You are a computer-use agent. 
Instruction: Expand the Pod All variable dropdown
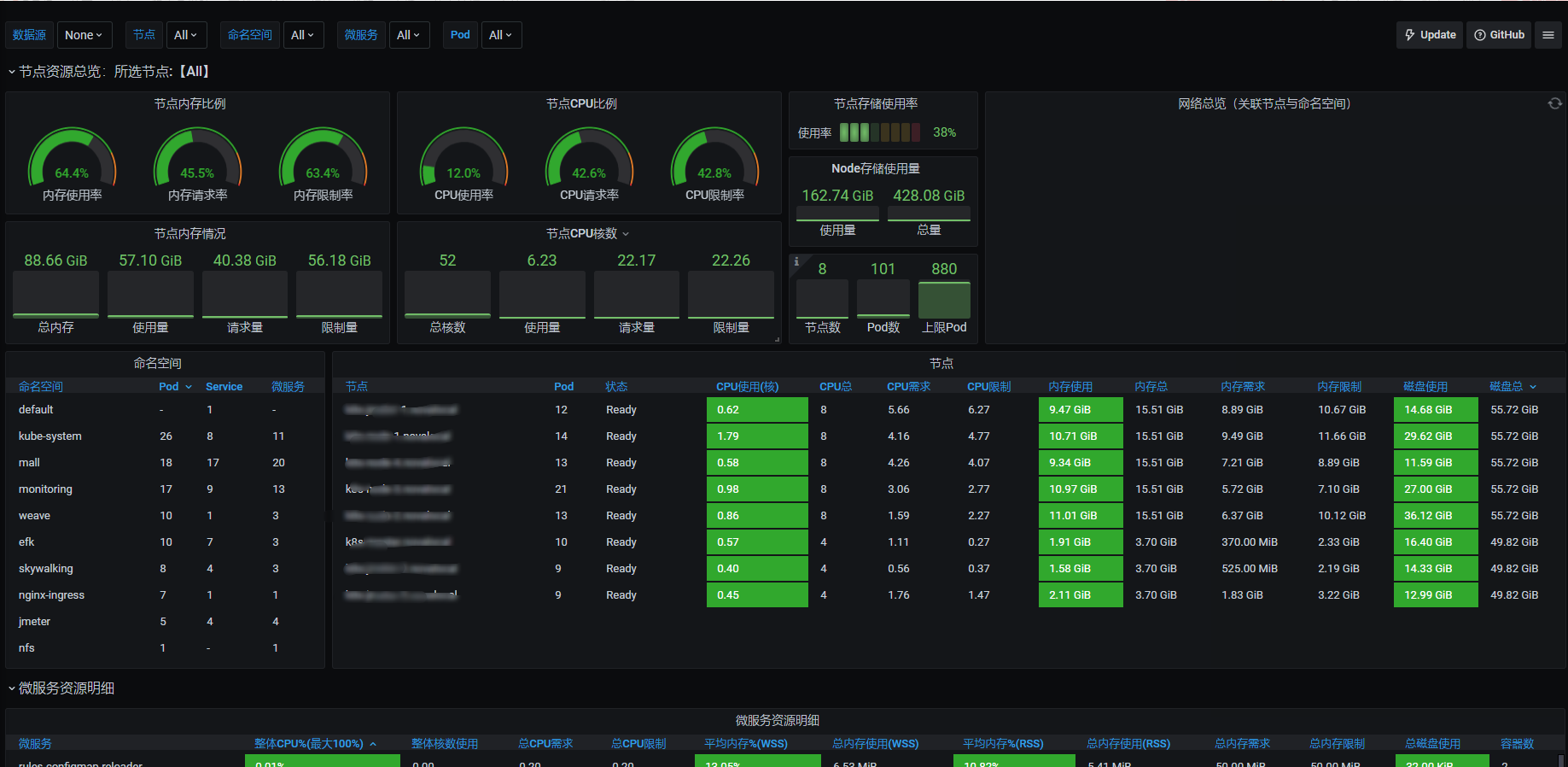[500, 35]
